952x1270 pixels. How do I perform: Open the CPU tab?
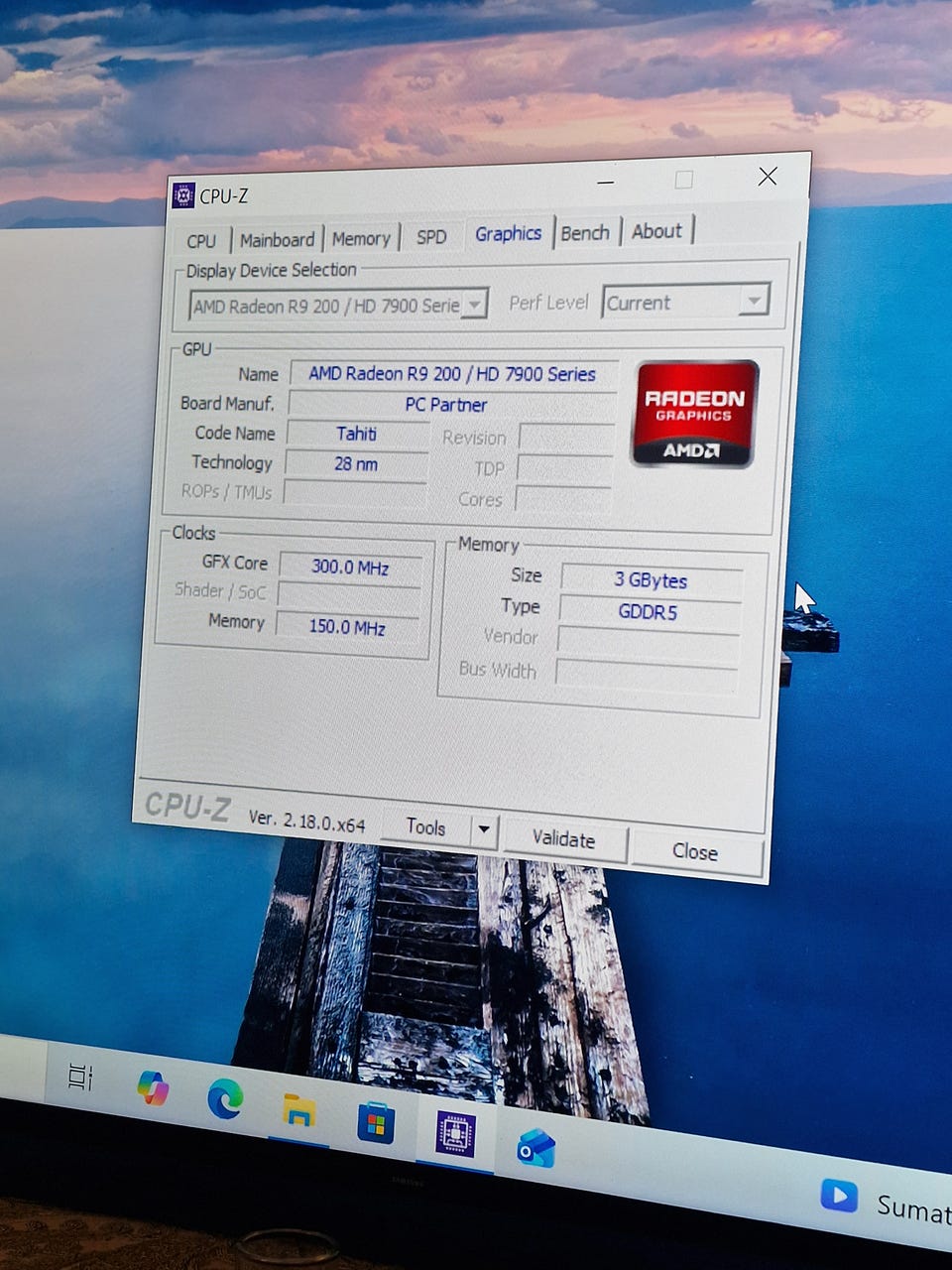click(201, 241)
